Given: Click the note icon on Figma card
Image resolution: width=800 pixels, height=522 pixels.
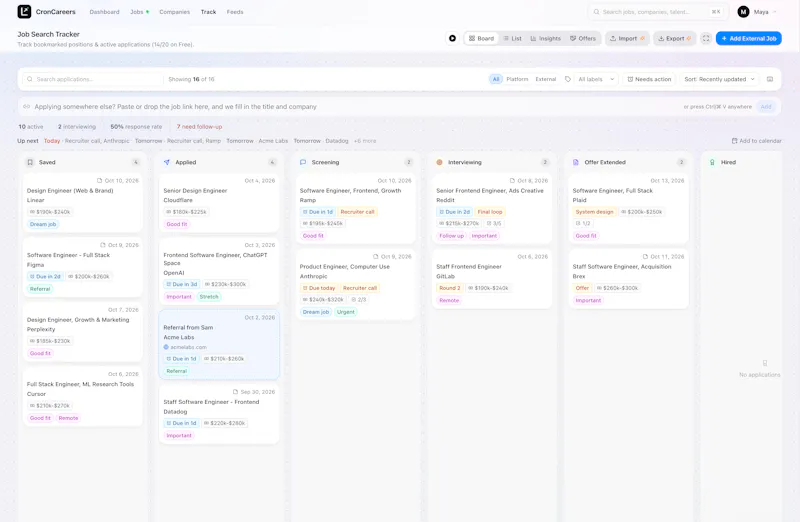Looking at the screenshot, I should click(103, 245).
